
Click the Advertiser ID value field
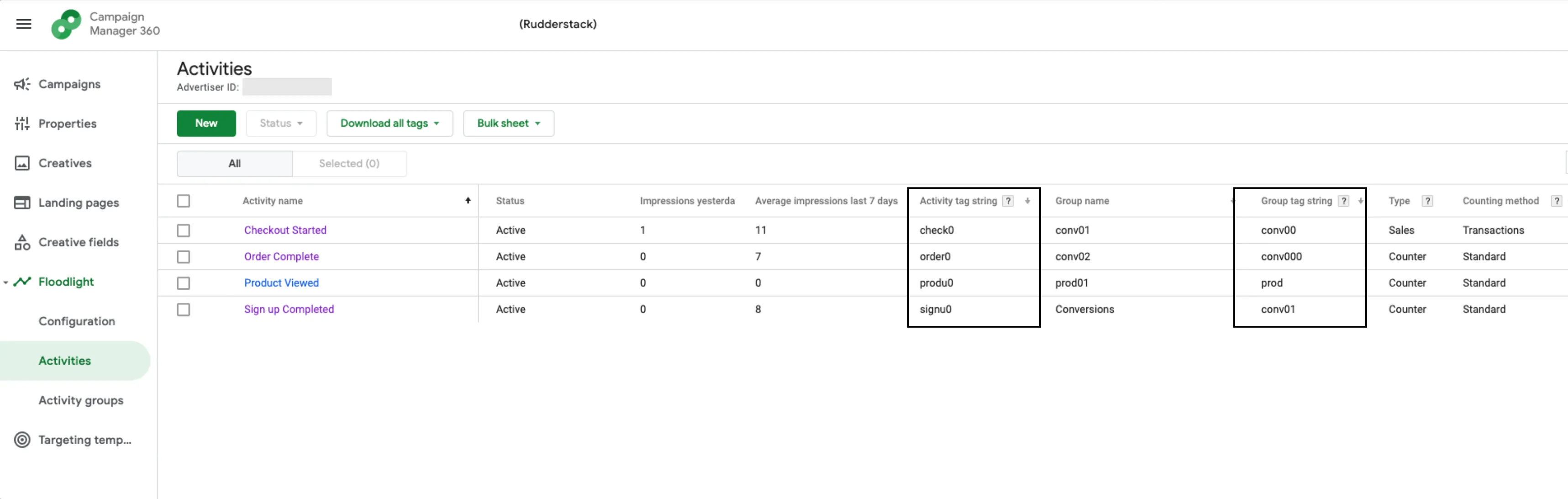287,87
